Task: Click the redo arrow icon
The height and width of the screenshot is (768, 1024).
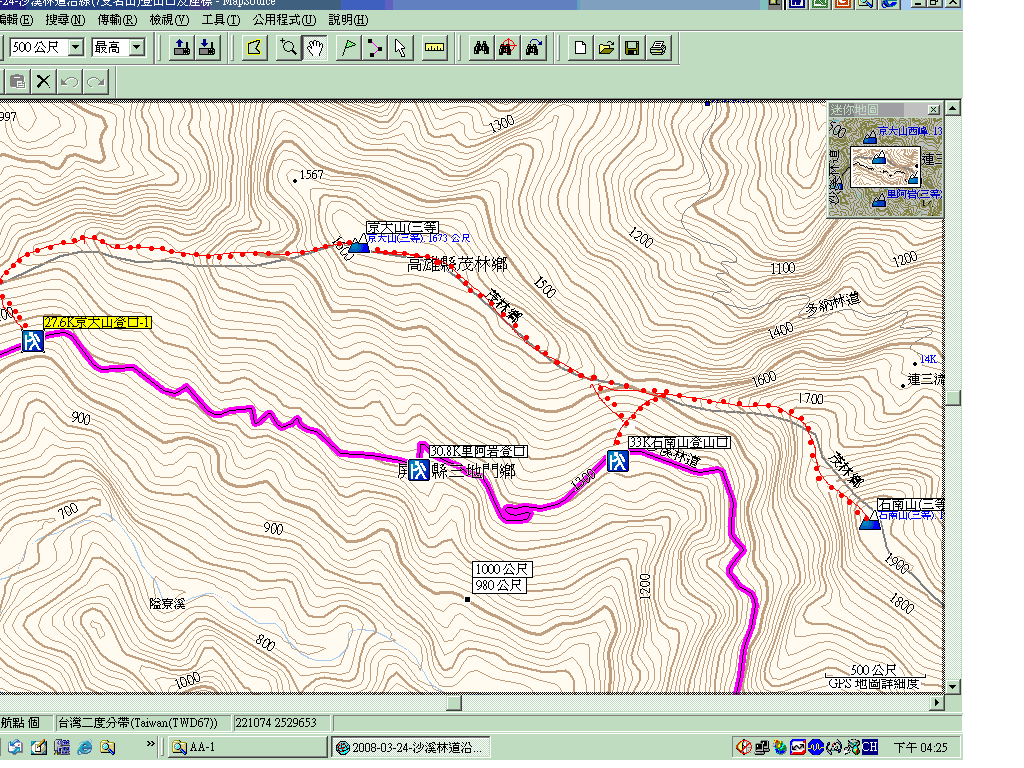Action: point(95,82)
